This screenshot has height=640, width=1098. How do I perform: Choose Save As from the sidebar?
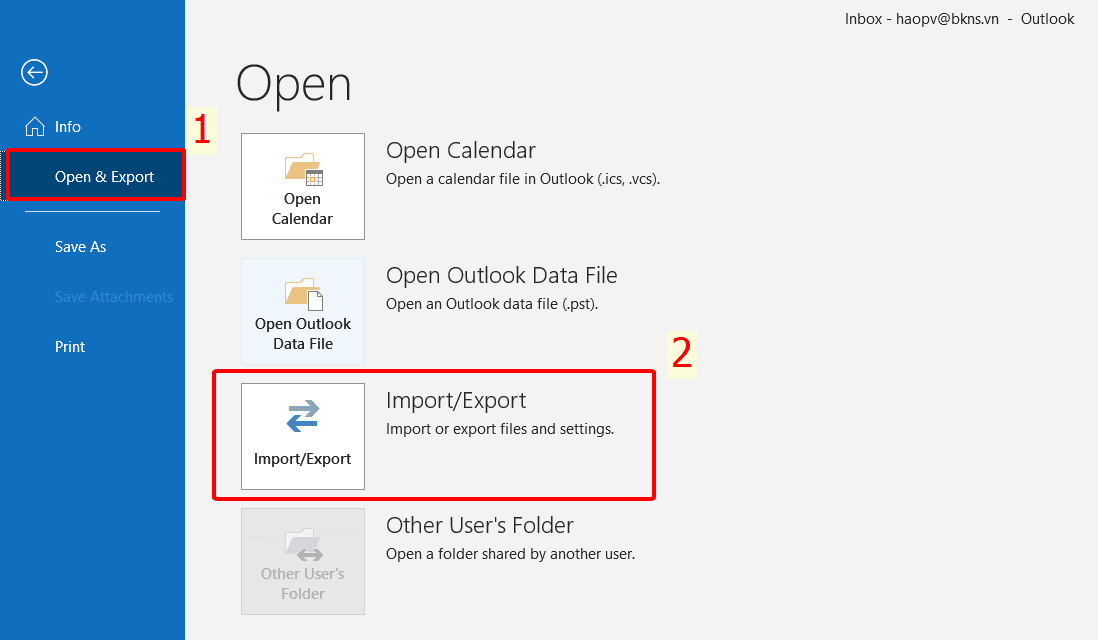80,246
